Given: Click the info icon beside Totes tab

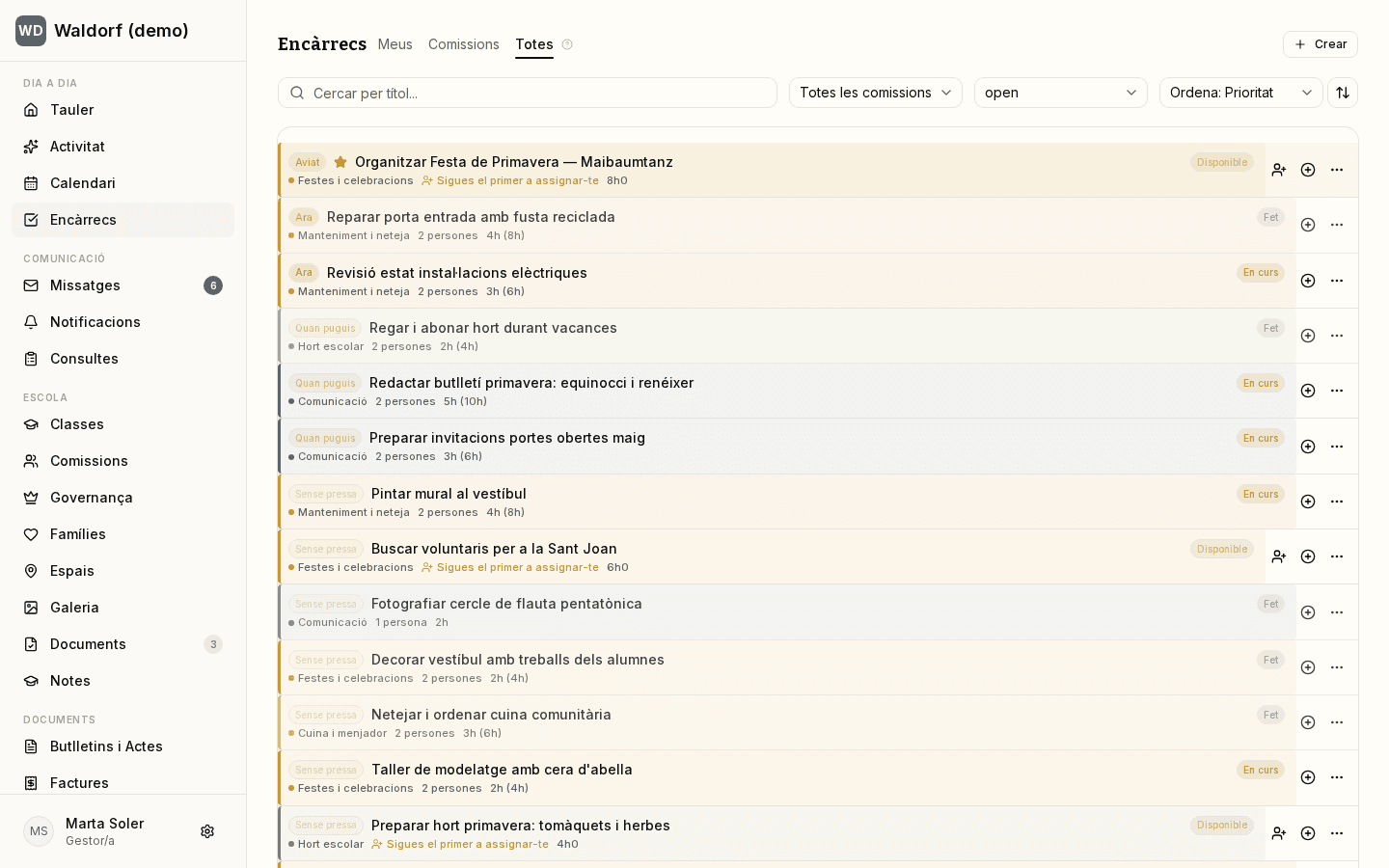Looking at the screenshot, I should click(567, 44).
